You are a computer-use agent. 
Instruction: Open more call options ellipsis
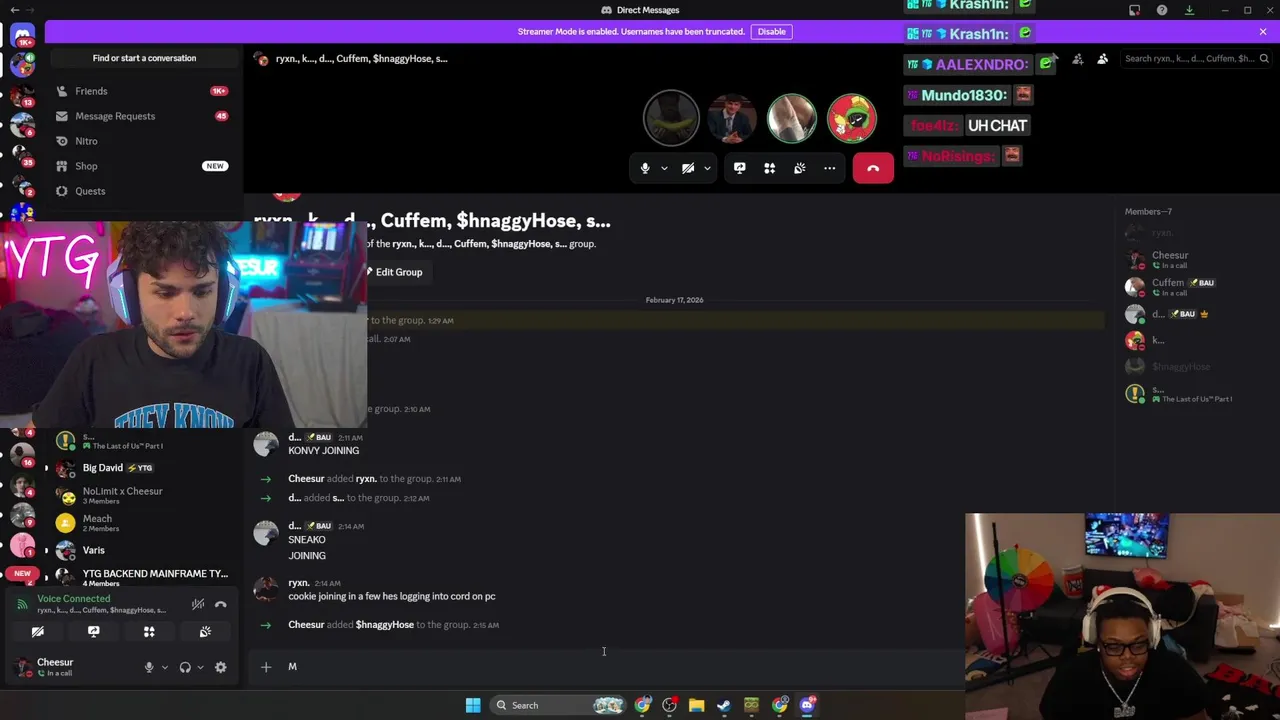coord(829,168)
